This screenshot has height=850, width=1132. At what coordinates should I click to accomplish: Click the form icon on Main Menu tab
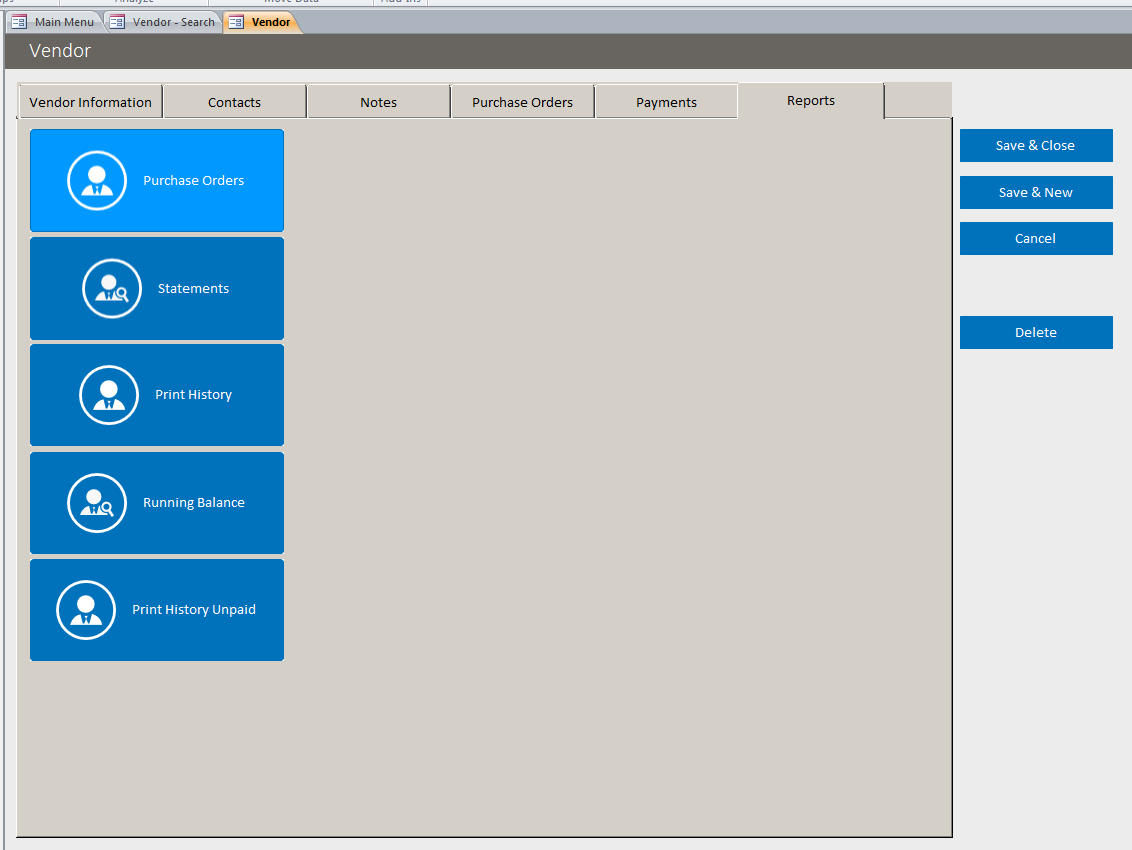point(19,22)
